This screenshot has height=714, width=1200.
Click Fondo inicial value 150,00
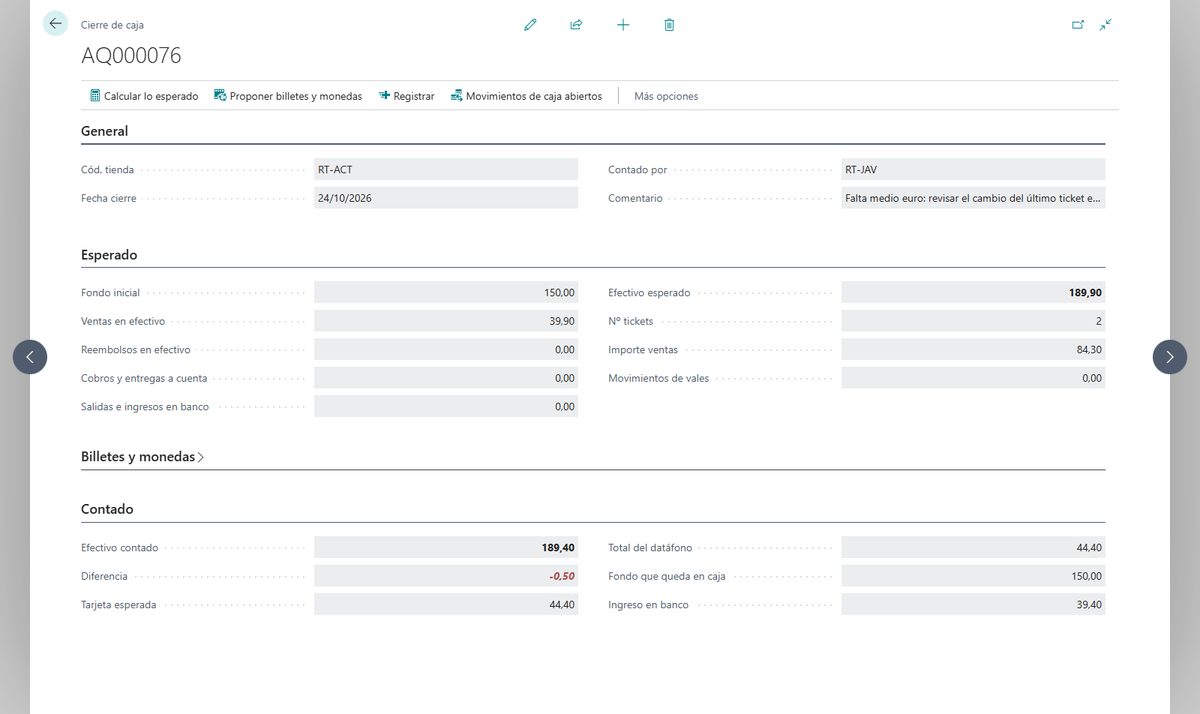click(446, 293)
